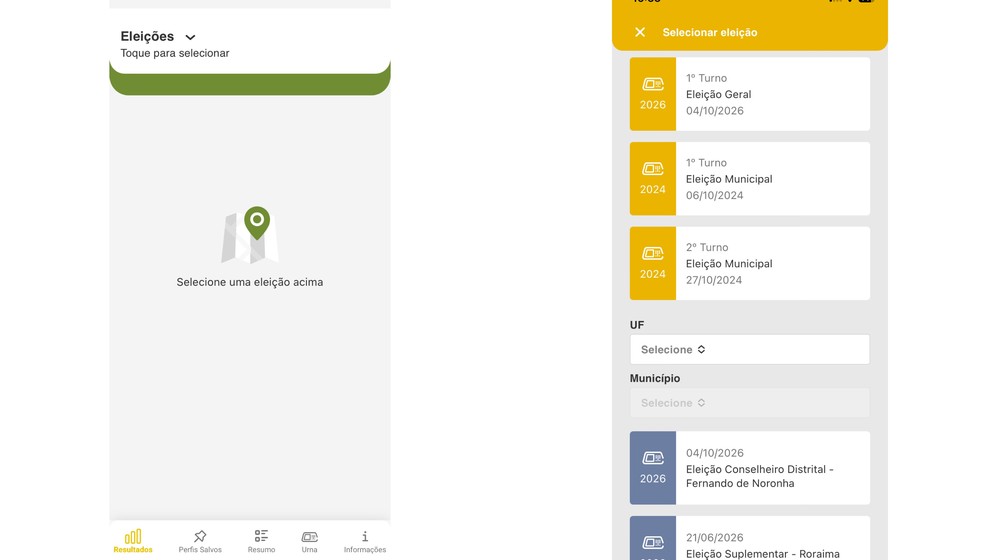Click the 'Selecionar eleição' header title
1000x560 pixels.
710,33
